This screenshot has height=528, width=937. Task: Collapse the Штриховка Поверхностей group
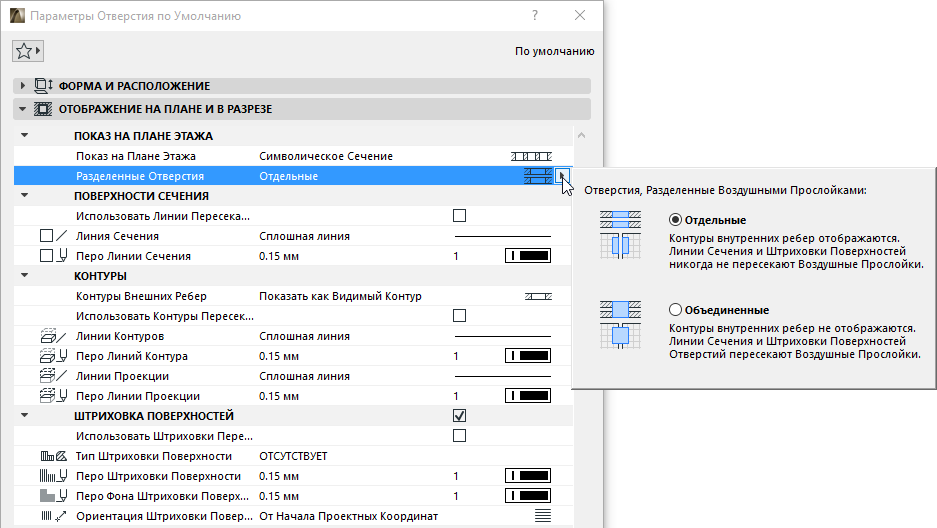(25, 415)
